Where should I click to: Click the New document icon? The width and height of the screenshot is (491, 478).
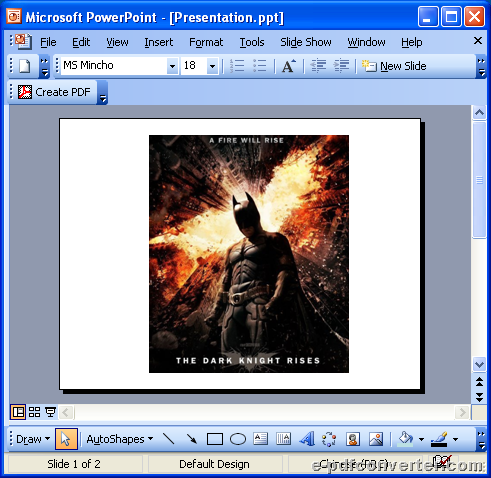pyautogui.click(x=24, y=66)
